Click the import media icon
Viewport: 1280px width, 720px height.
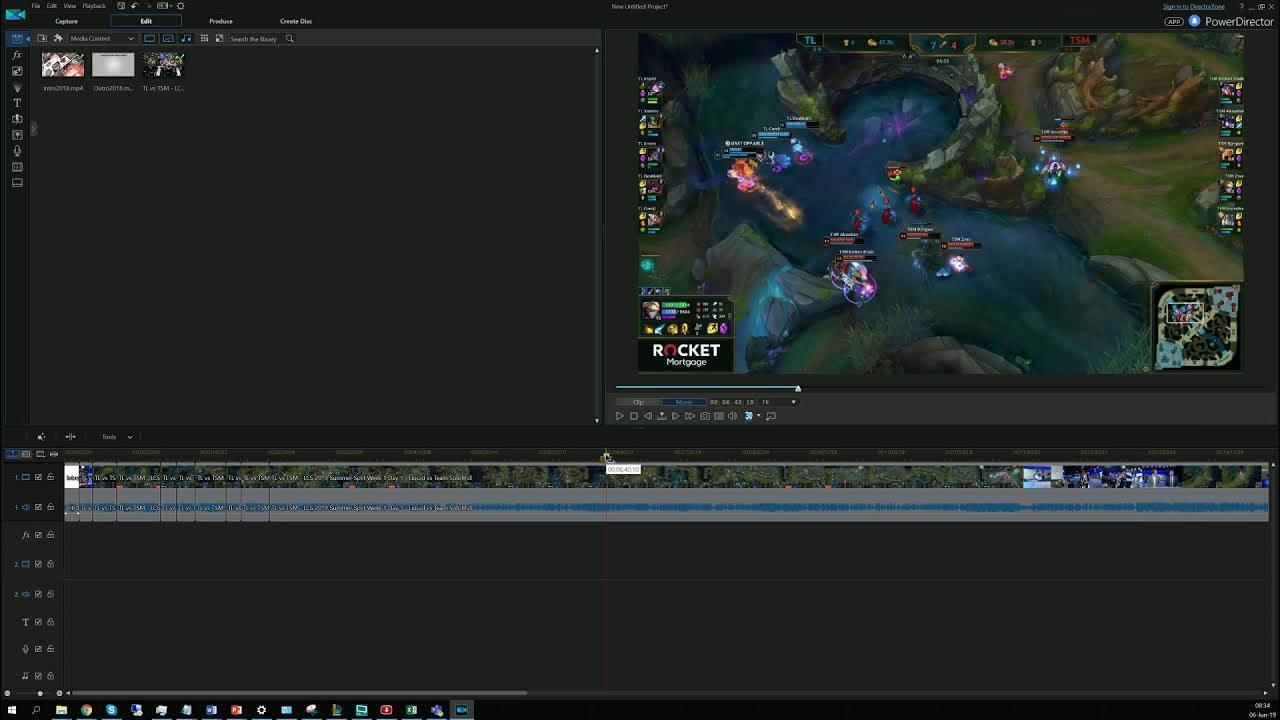pyautogui.click(x=42, y=38)
